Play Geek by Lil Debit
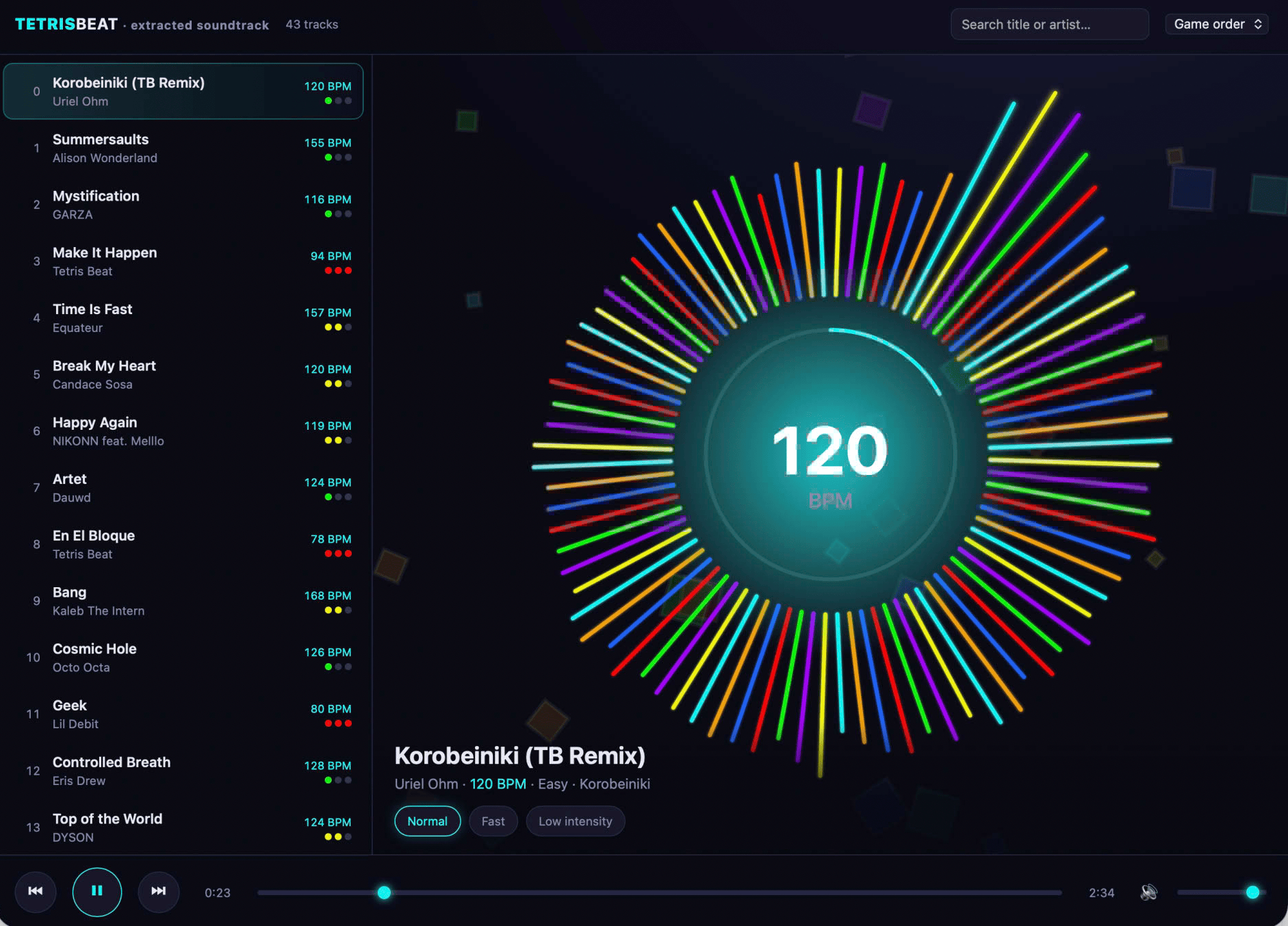1288x926 pixels. [183, 715]
